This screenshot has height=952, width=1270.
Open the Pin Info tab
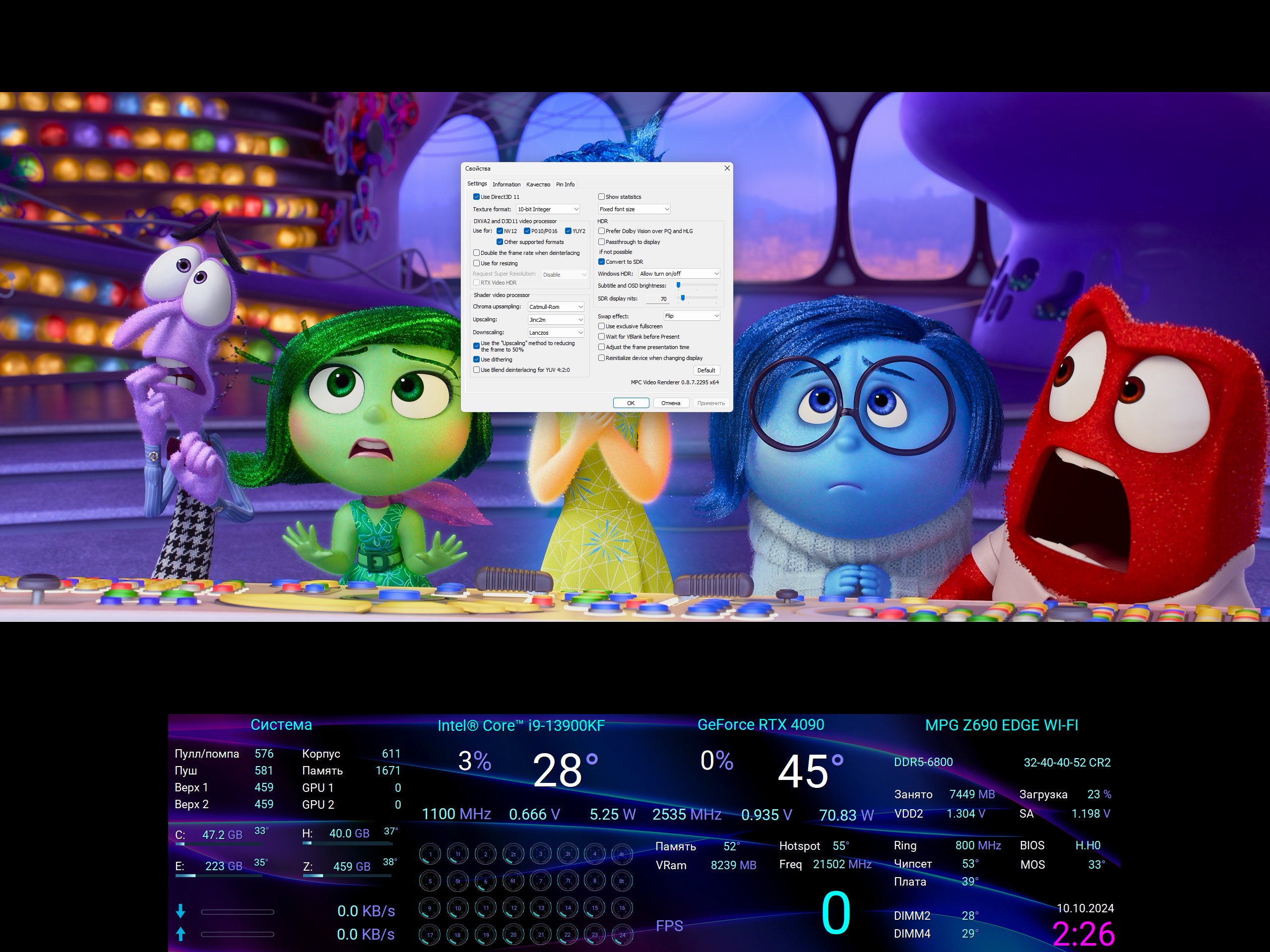[x=565, y=184]
